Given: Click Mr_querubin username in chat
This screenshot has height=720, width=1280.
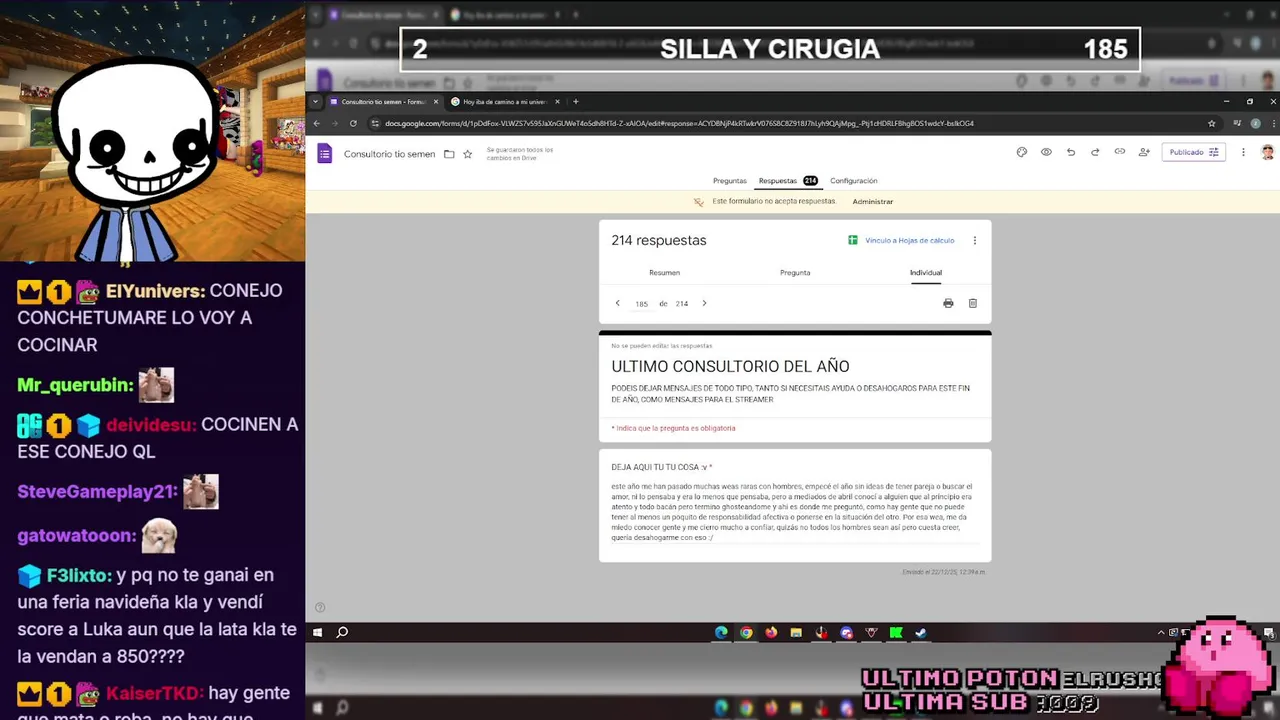Looking at the screenshot, I should tap(75, 385).
